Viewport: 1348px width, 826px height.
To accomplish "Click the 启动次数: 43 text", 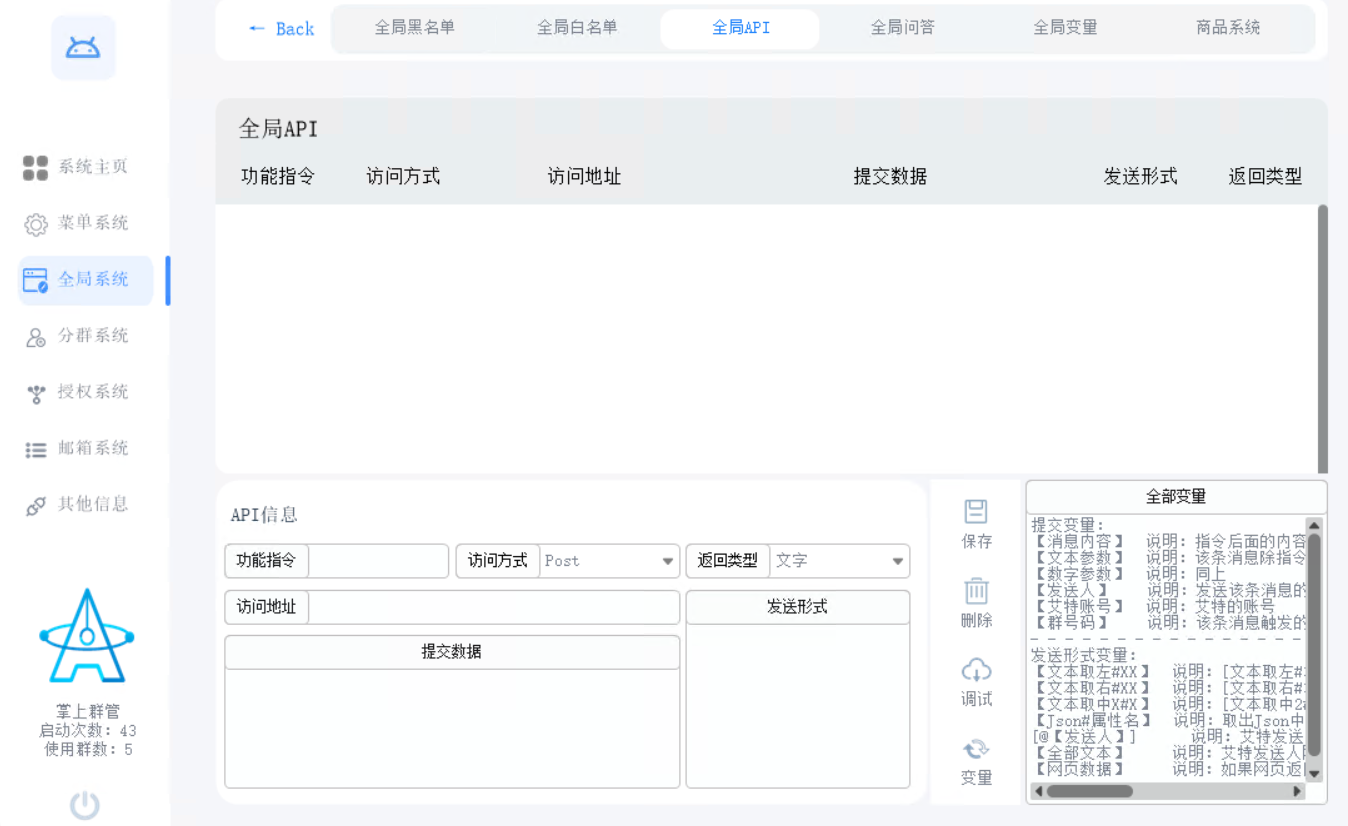I will [87, 731].
